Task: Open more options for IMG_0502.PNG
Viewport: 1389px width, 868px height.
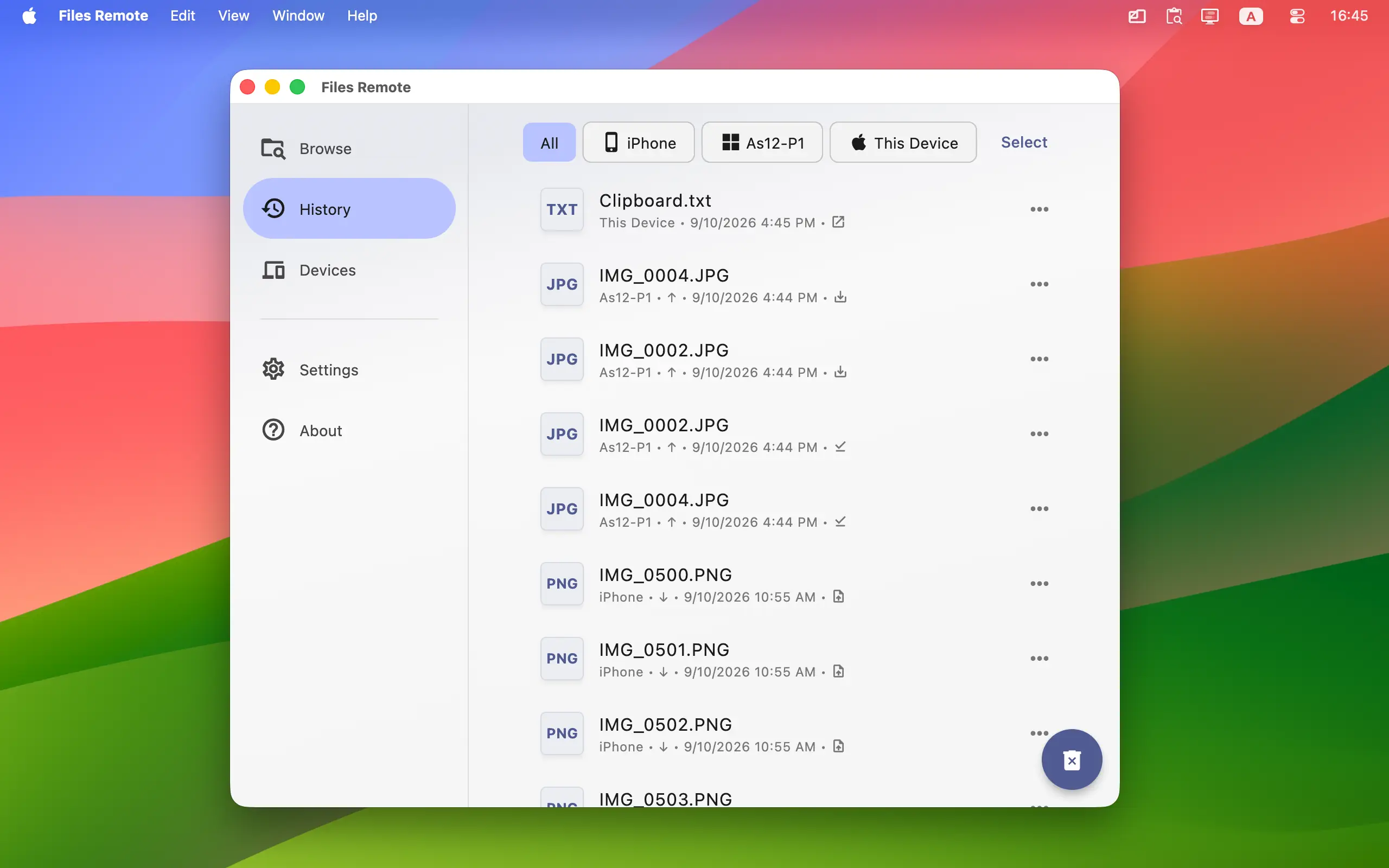Action: tap(1039, 733)
